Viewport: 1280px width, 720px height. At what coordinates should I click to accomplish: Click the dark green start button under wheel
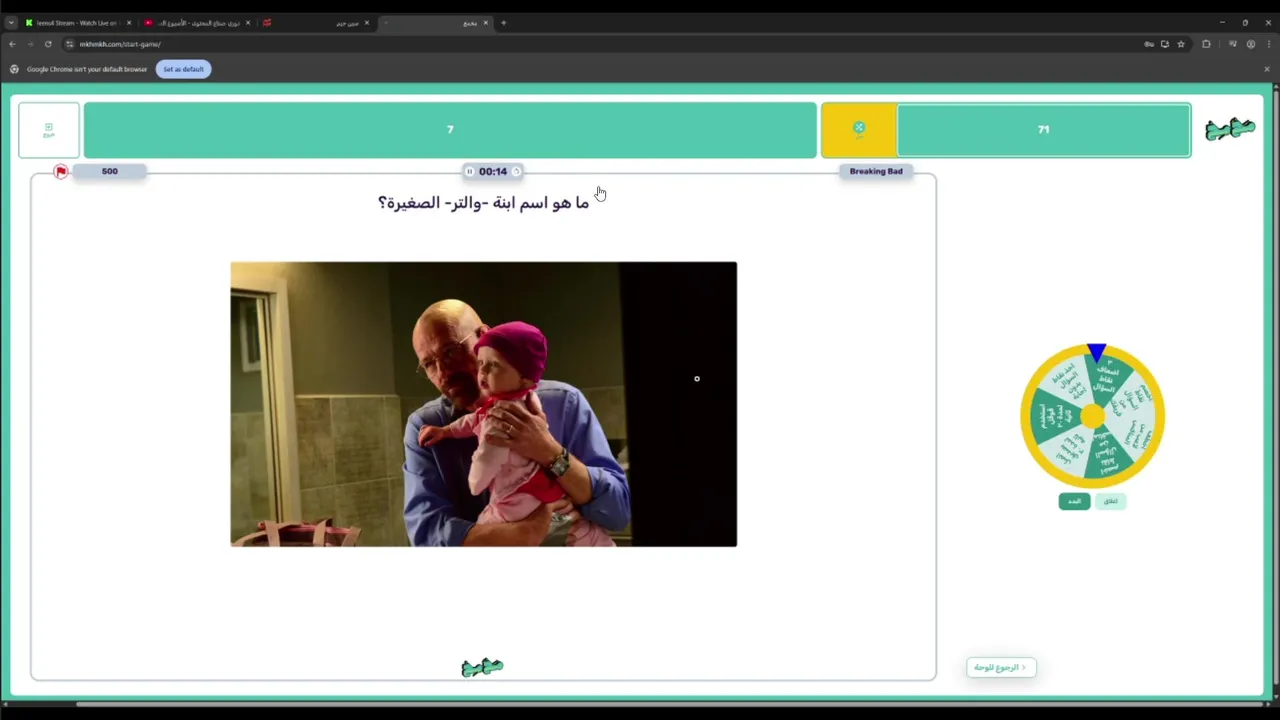pyautogui.click(x=1074, y=501)
